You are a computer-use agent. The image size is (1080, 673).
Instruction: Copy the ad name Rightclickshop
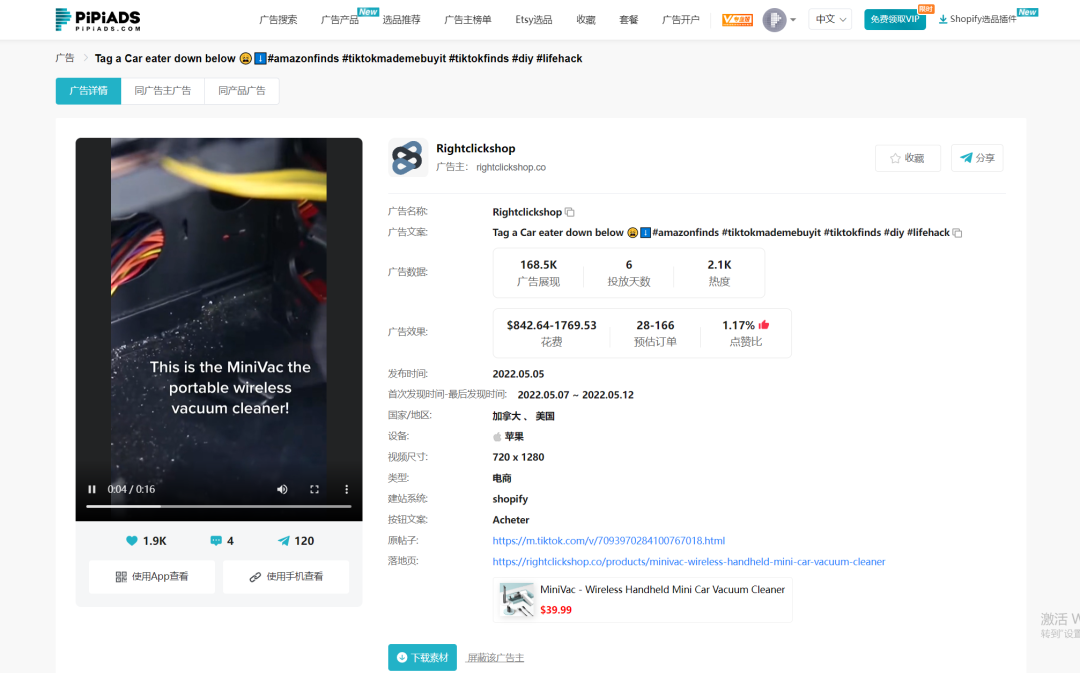[570, 212]
